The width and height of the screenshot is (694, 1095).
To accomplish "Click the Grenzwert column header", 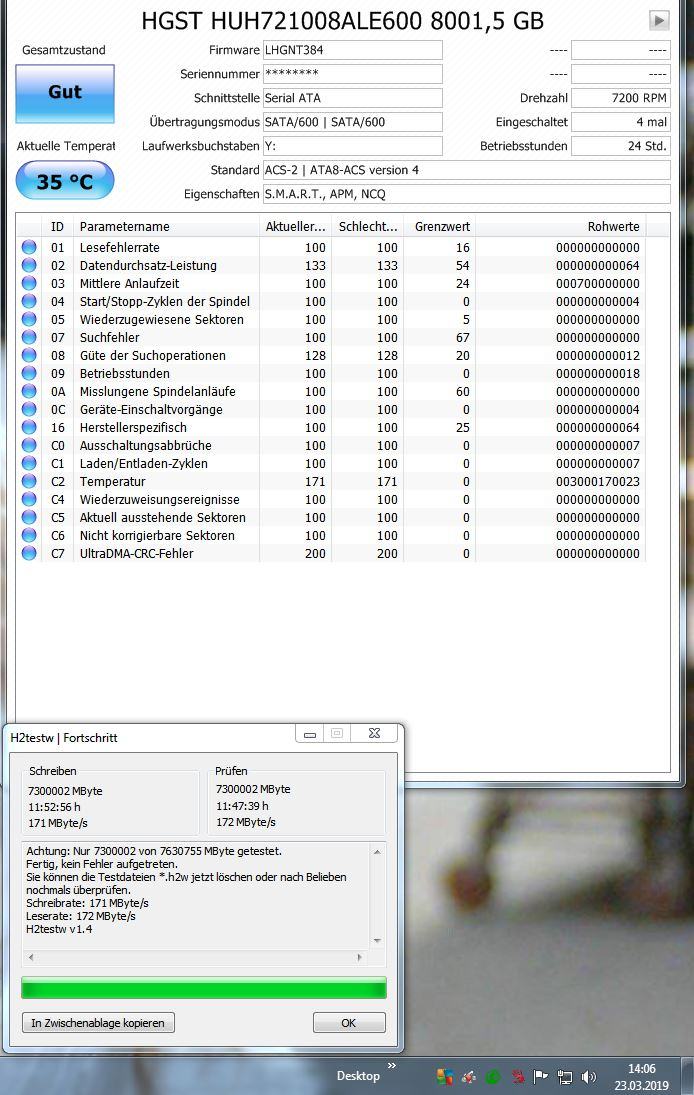I will pos(439,226).
